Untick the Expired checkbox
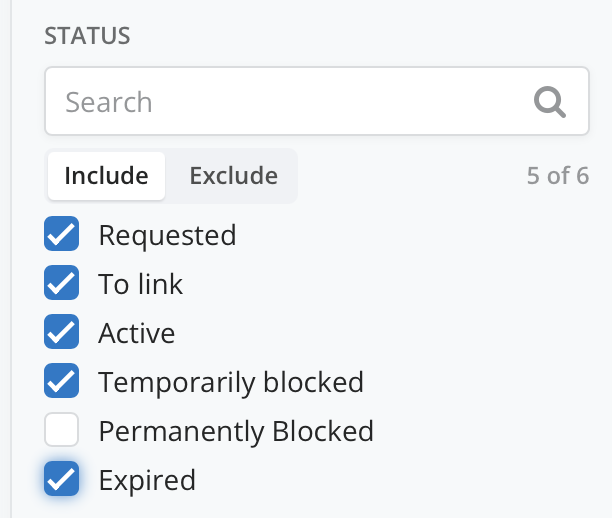This screenshot has width=612, height=518. coord(62,480)
